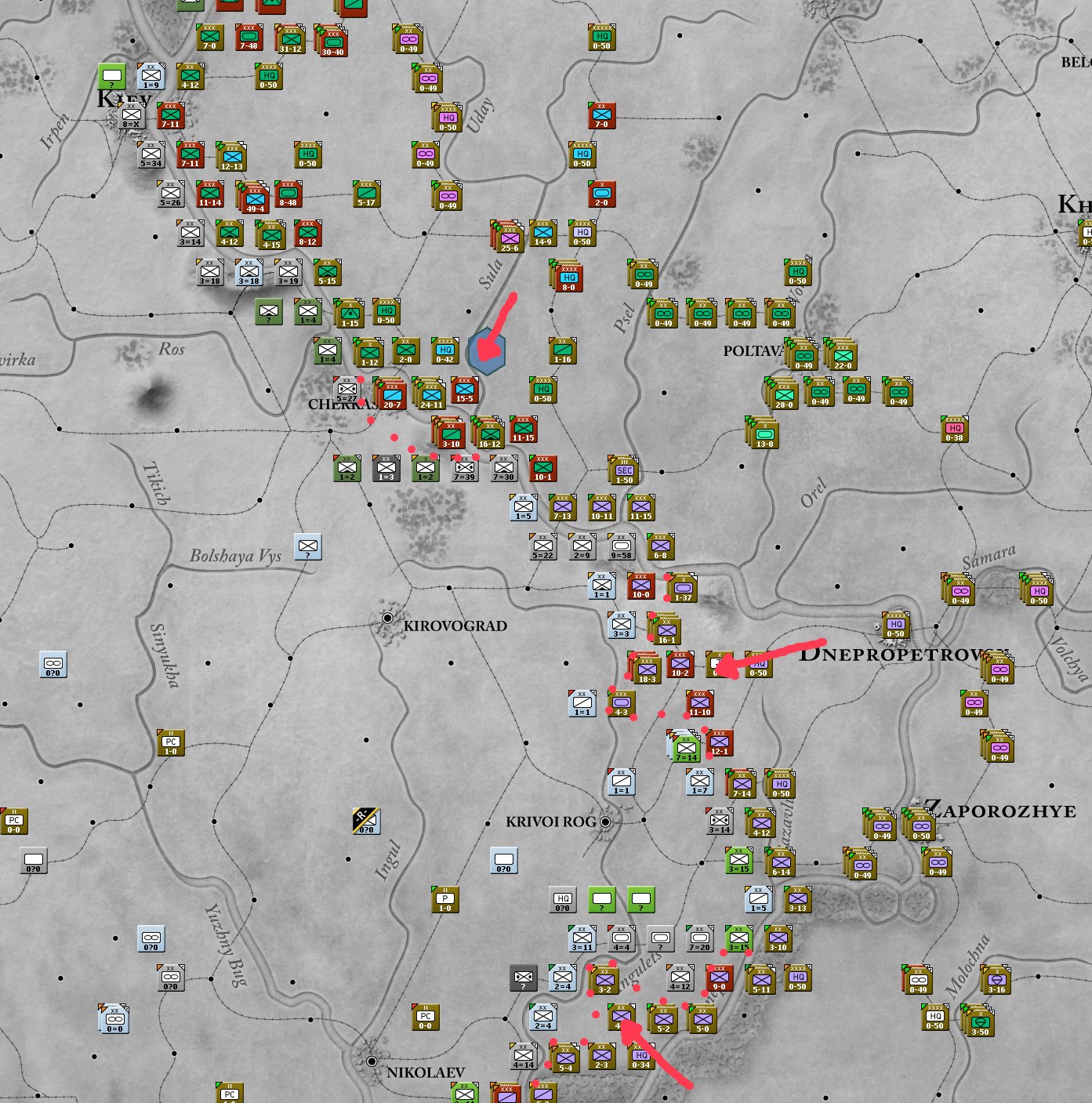The height and width of the screenshot is (1103, 1092).
Task: Select the red 11-10 counter
Action: coord(700,704)
